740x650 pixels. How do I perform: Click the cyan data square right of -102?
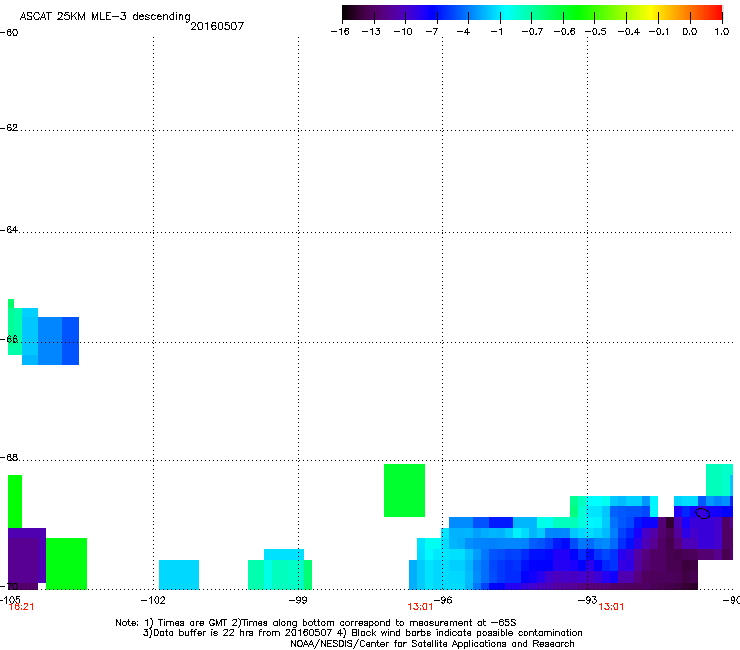click(179, 574)
